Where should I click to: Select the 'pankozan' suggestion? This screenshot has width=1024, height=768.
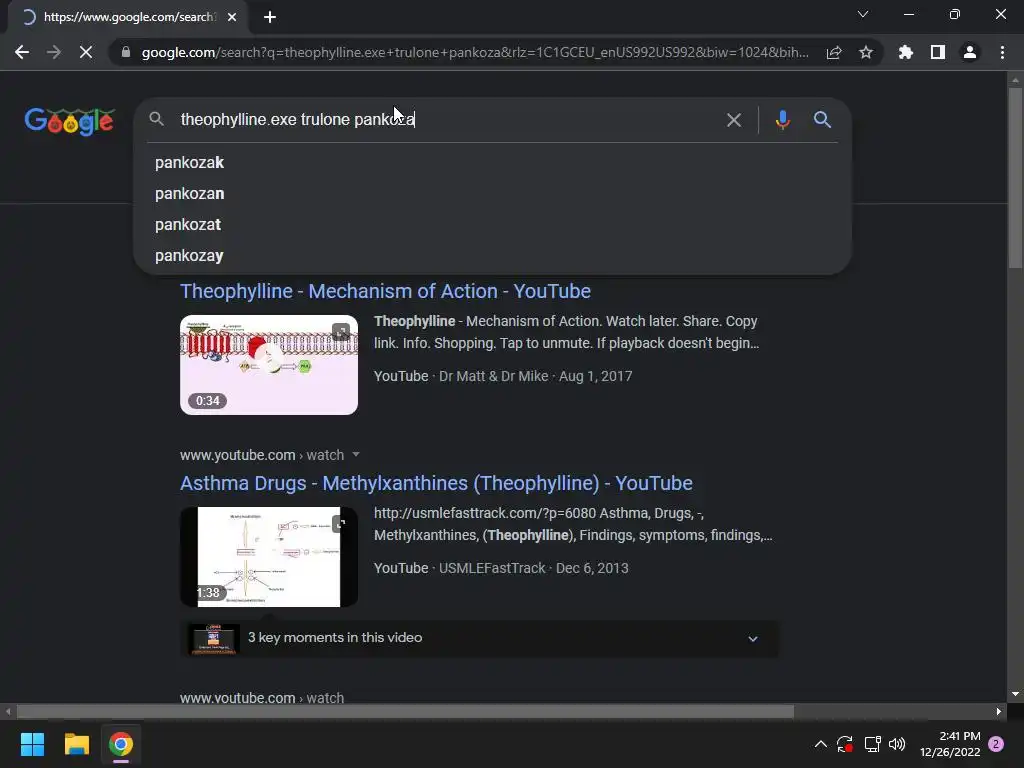tap(492, 193)
